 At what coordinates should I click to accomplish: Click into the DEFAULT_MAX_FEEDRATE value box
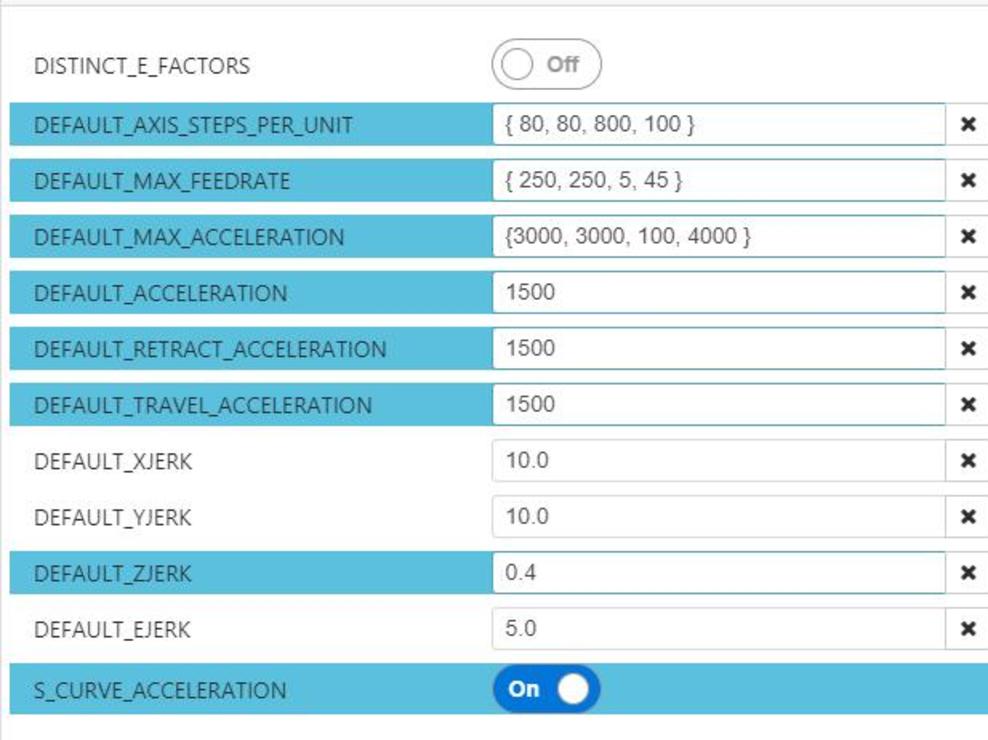[x=718, y=181]
